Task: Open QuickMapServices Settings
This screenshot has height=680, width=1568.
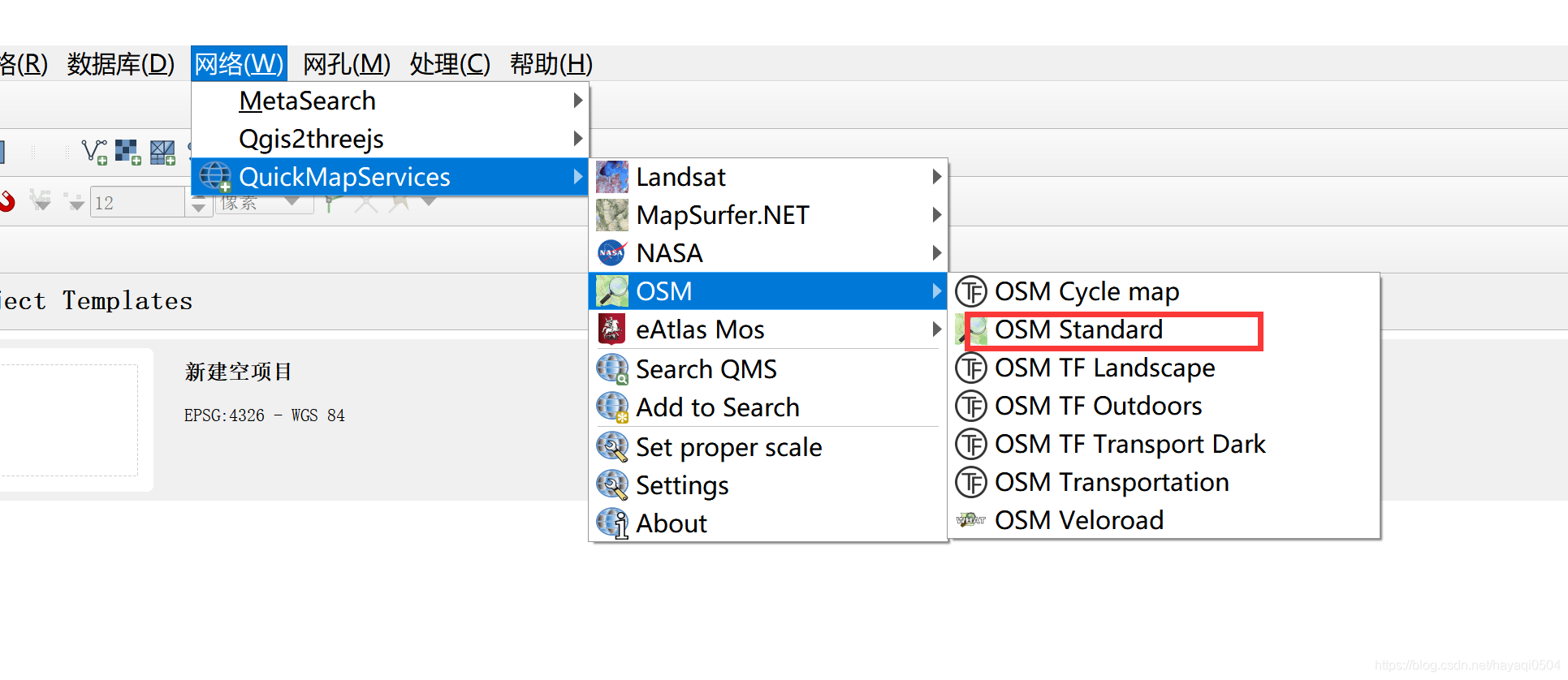Action: pyautogui.click(x=768, y=485)
